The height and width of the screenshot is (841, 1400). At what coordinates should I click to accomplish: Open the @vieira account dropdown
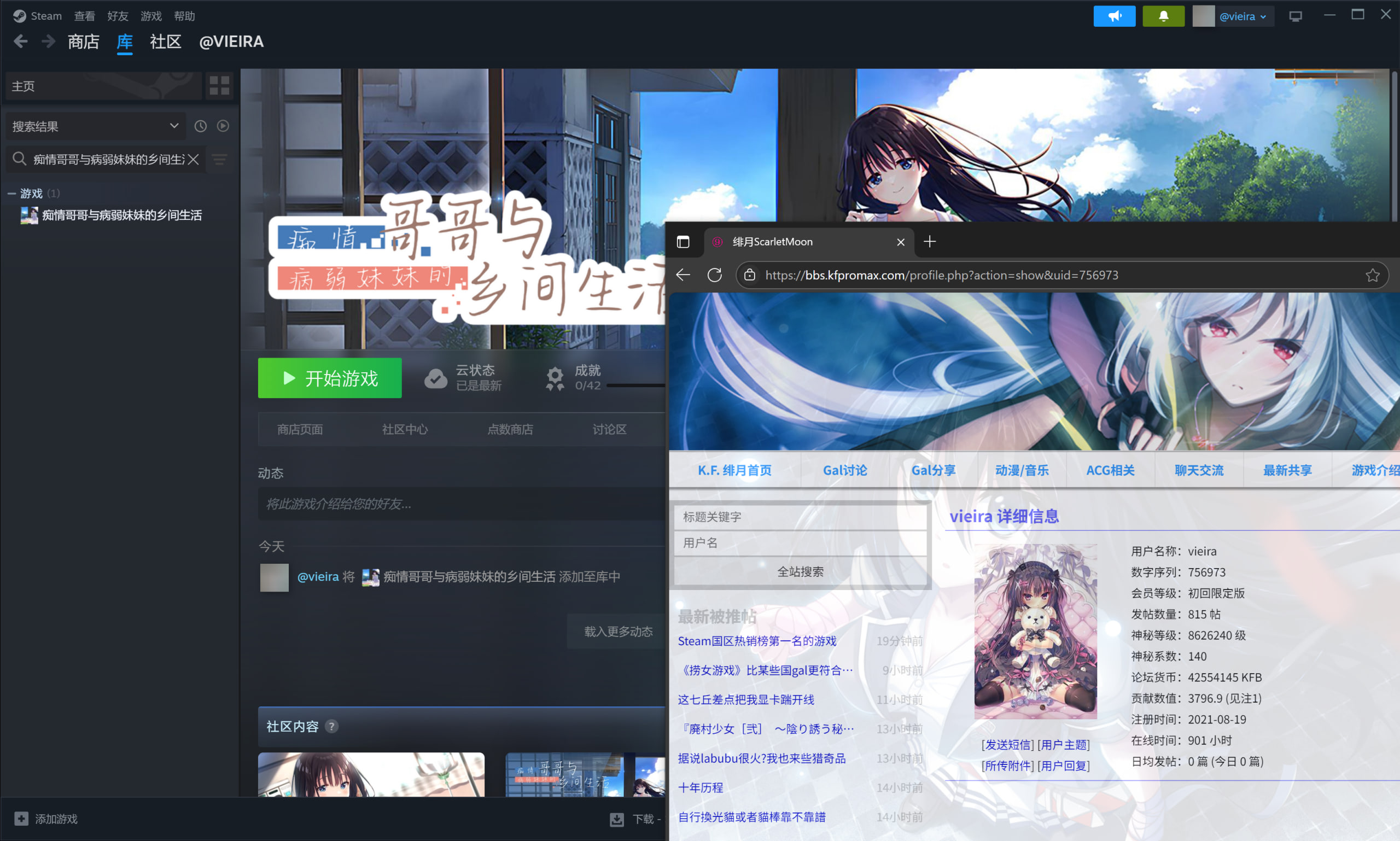click(x=1242, y=16)
